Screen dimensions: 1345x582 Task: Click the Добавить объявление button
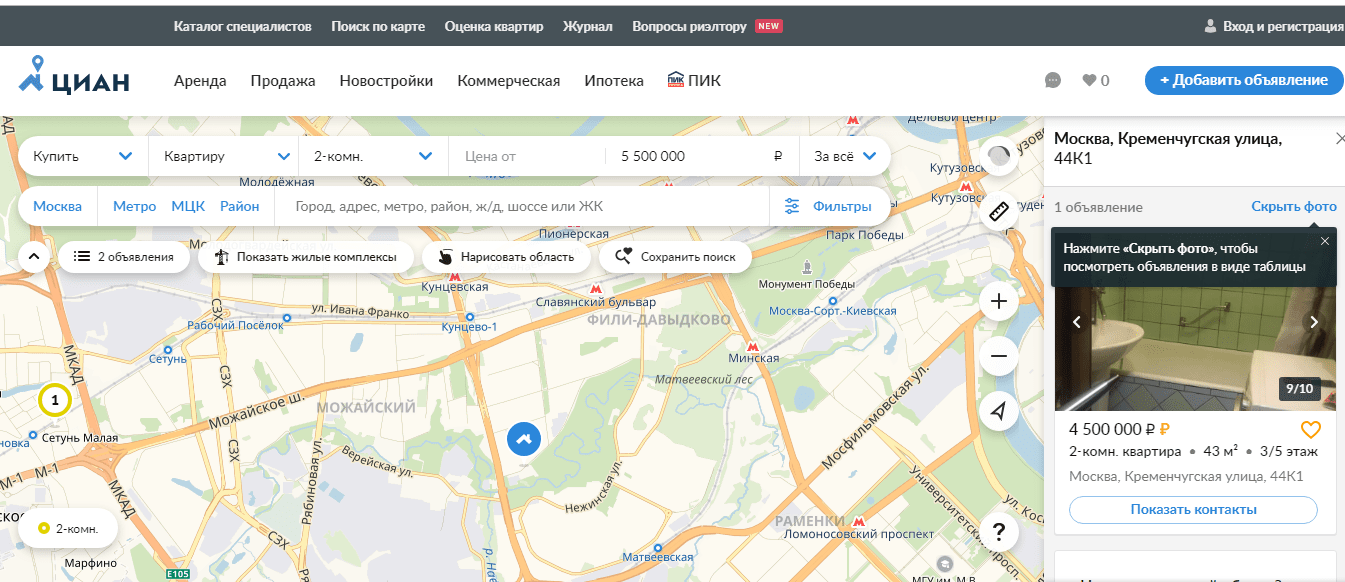pyautogui.click(x=1243, y=81)
